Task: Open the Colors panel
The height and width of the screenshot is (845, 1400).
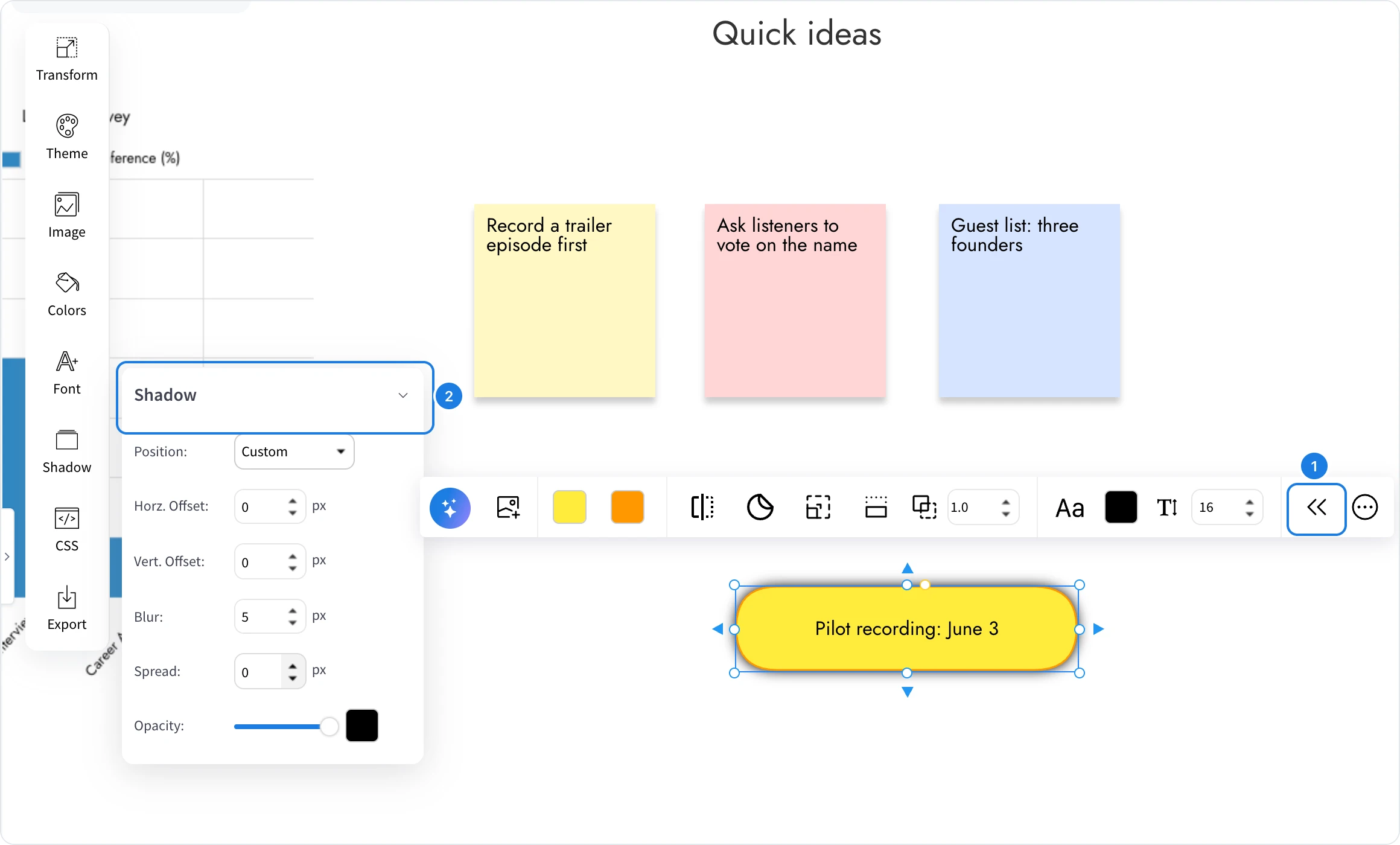Action: (x=66, y=294)
